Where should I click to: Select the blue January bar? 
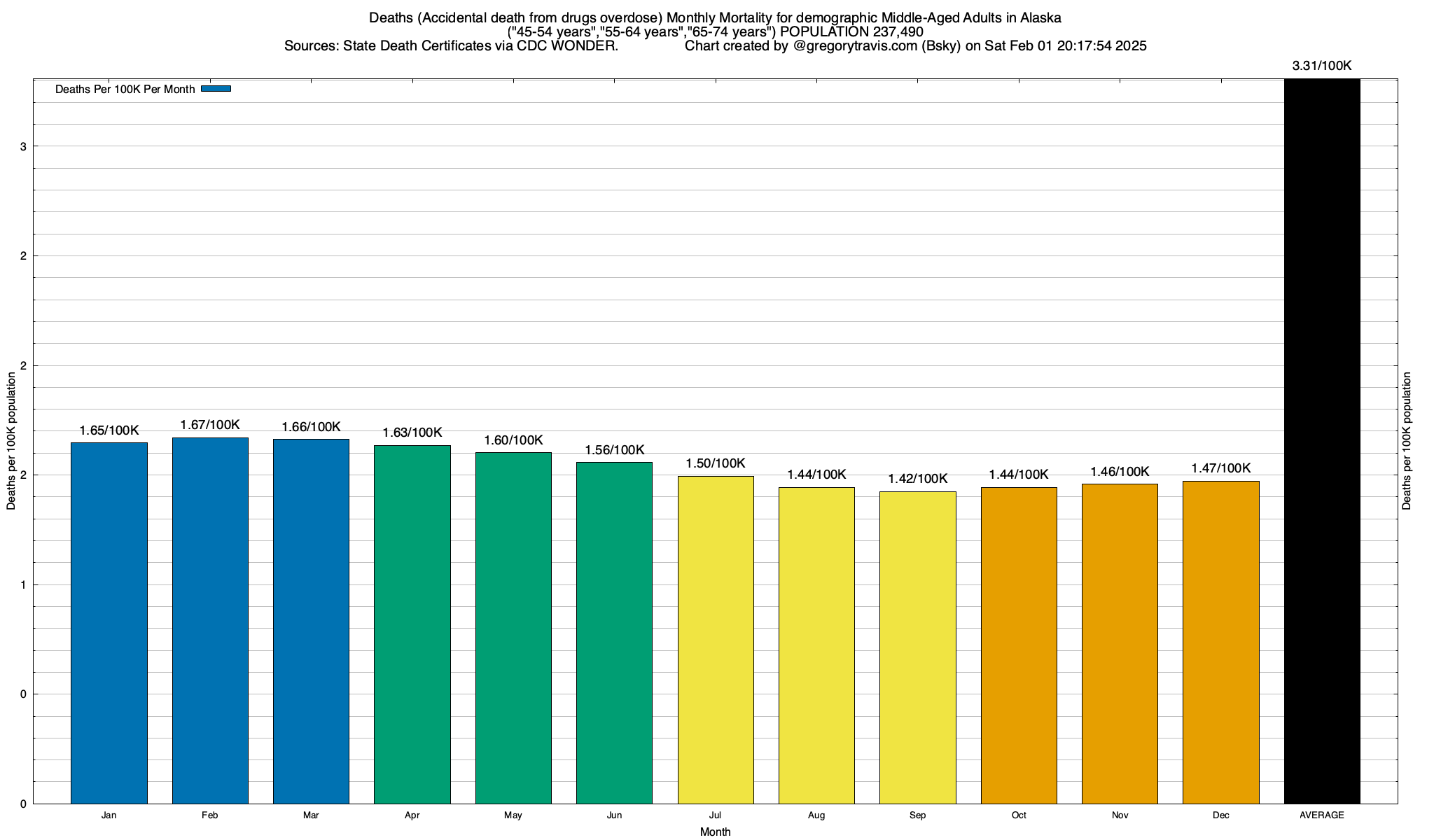click(109, 623)
